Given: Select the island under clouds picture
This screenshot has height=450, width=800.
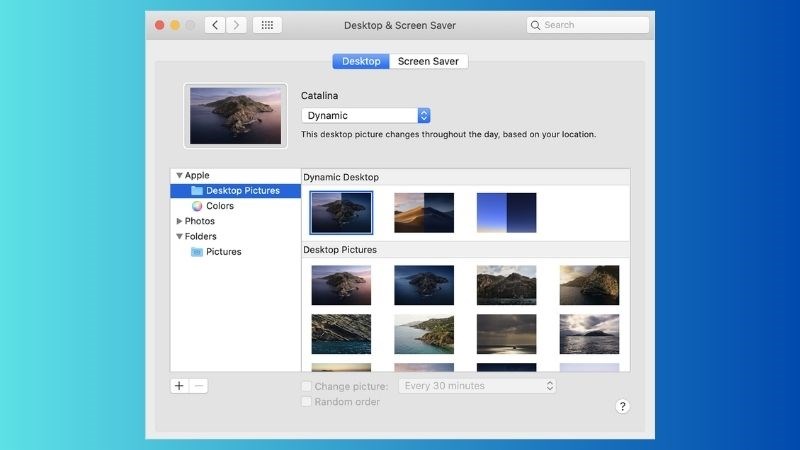Looking at the screenshot, I should [589, 334].
